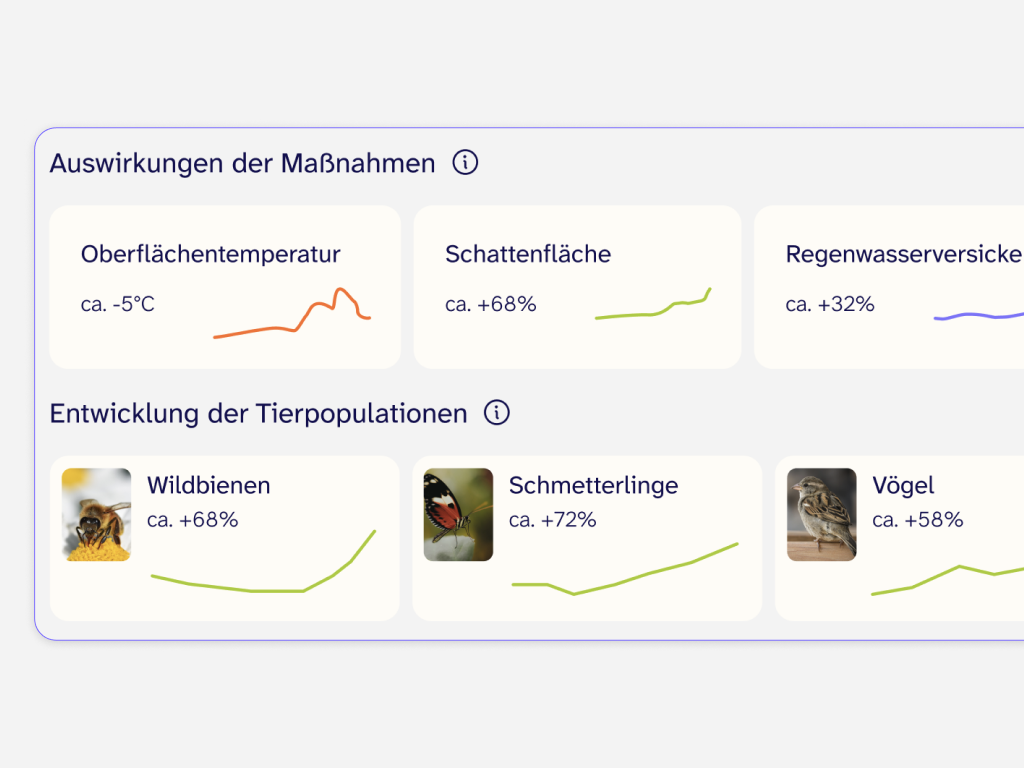The width and height of the screenshot is (1024, 768).
Task: Select the Schmetterlinge card title
Action: point(594,485)
